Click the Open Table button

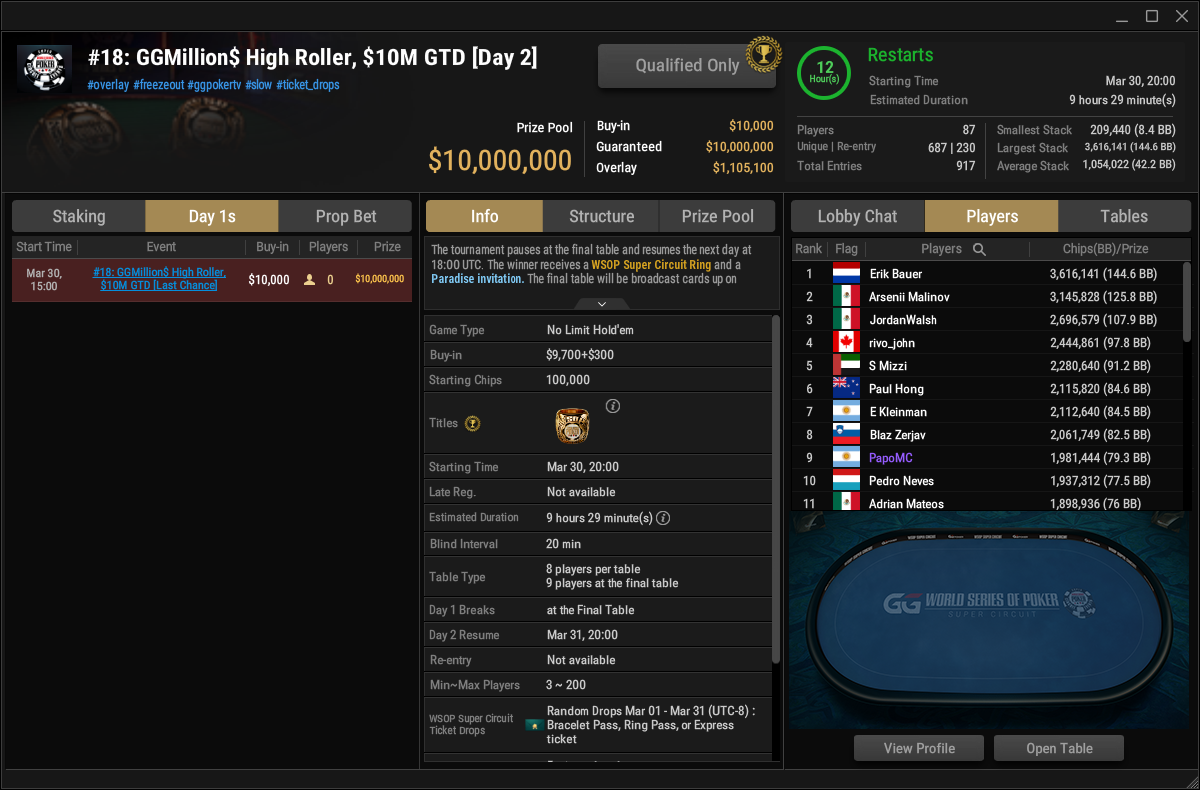pos(1060,748)
